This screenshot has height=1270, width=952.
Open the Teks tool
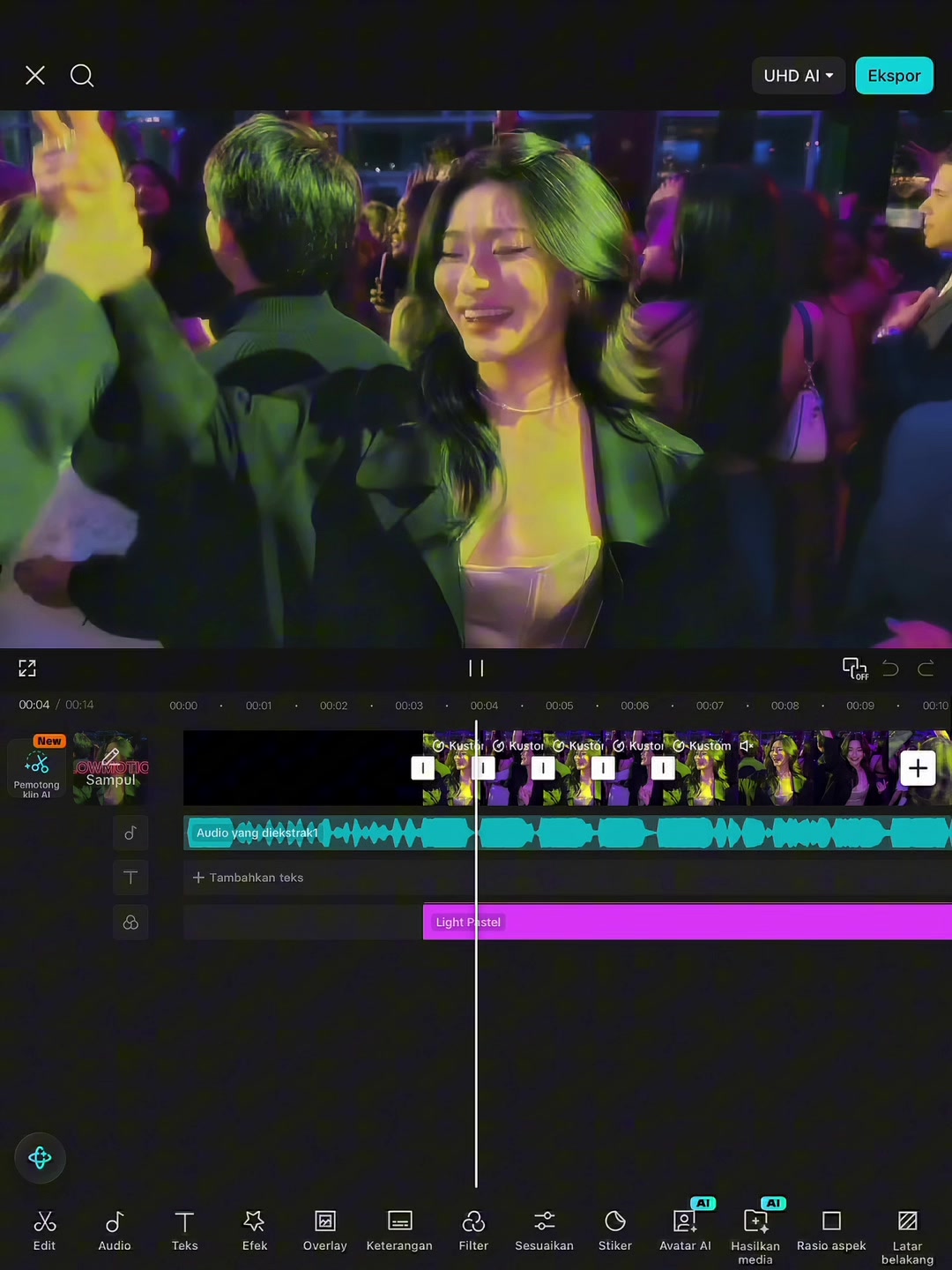point(184,1231)
